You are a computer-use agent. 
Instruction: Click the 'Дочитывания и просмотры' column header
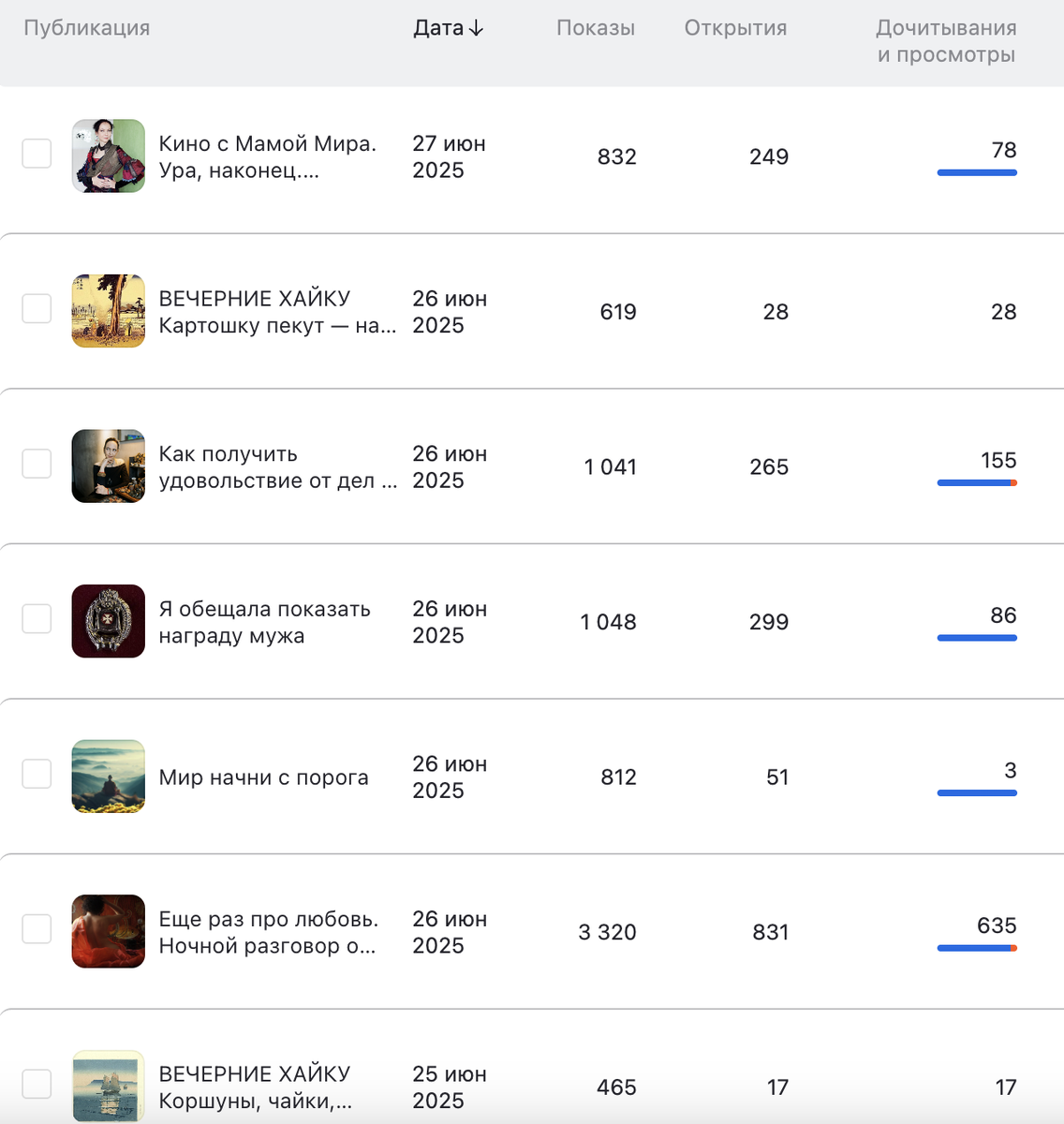tap(946, 41)
